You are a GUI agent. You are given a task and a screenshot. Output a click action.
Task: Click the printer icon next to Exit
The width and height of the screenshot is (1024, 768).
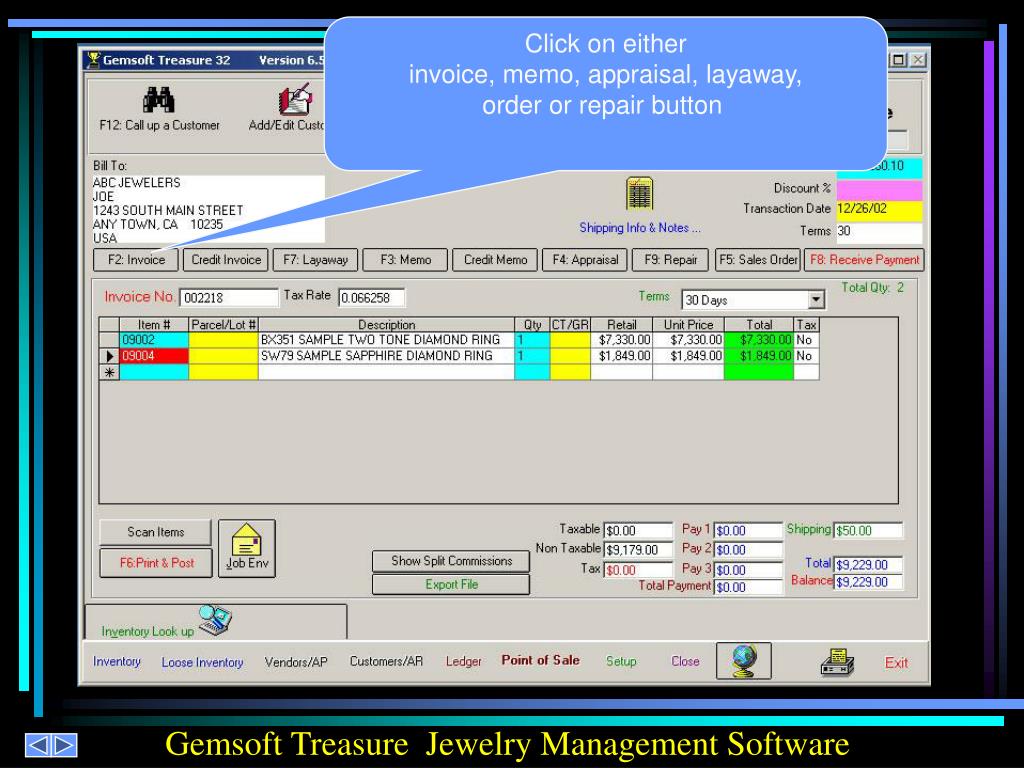click(x=837, y=662)
